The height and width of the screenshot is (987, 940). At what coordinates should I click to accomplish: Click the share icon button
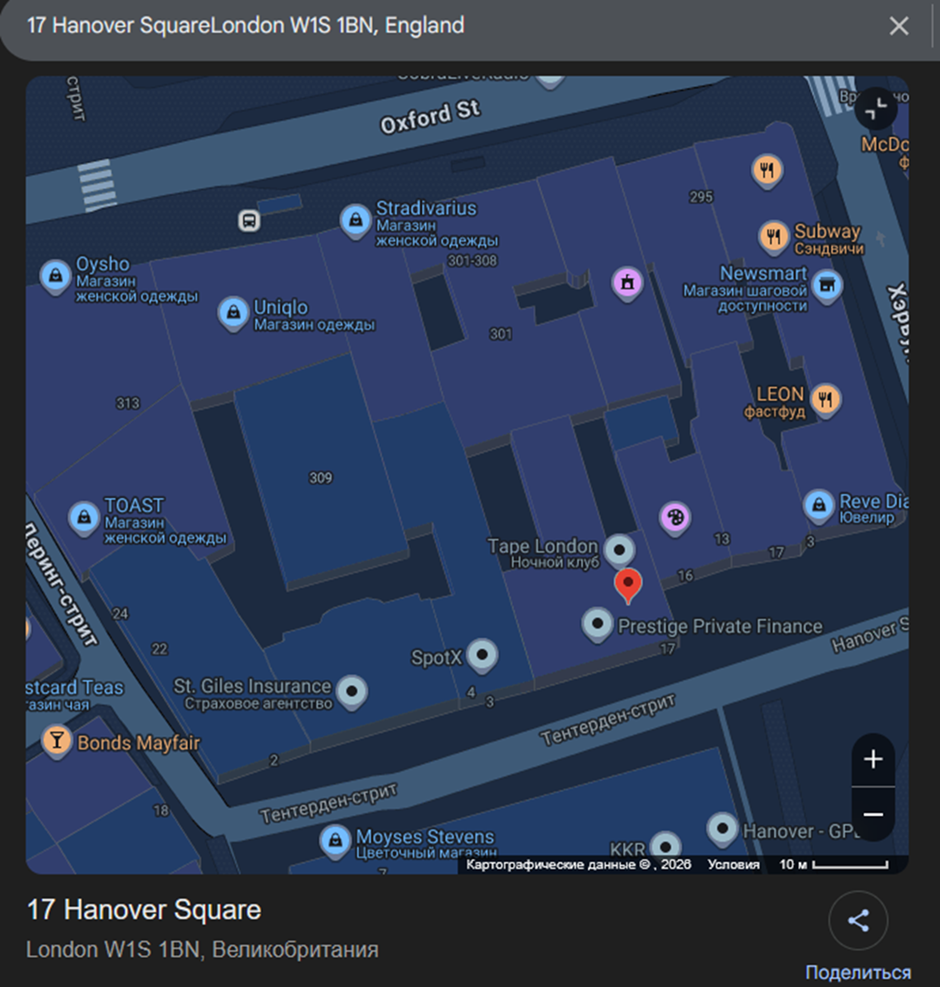coord(858,920)
